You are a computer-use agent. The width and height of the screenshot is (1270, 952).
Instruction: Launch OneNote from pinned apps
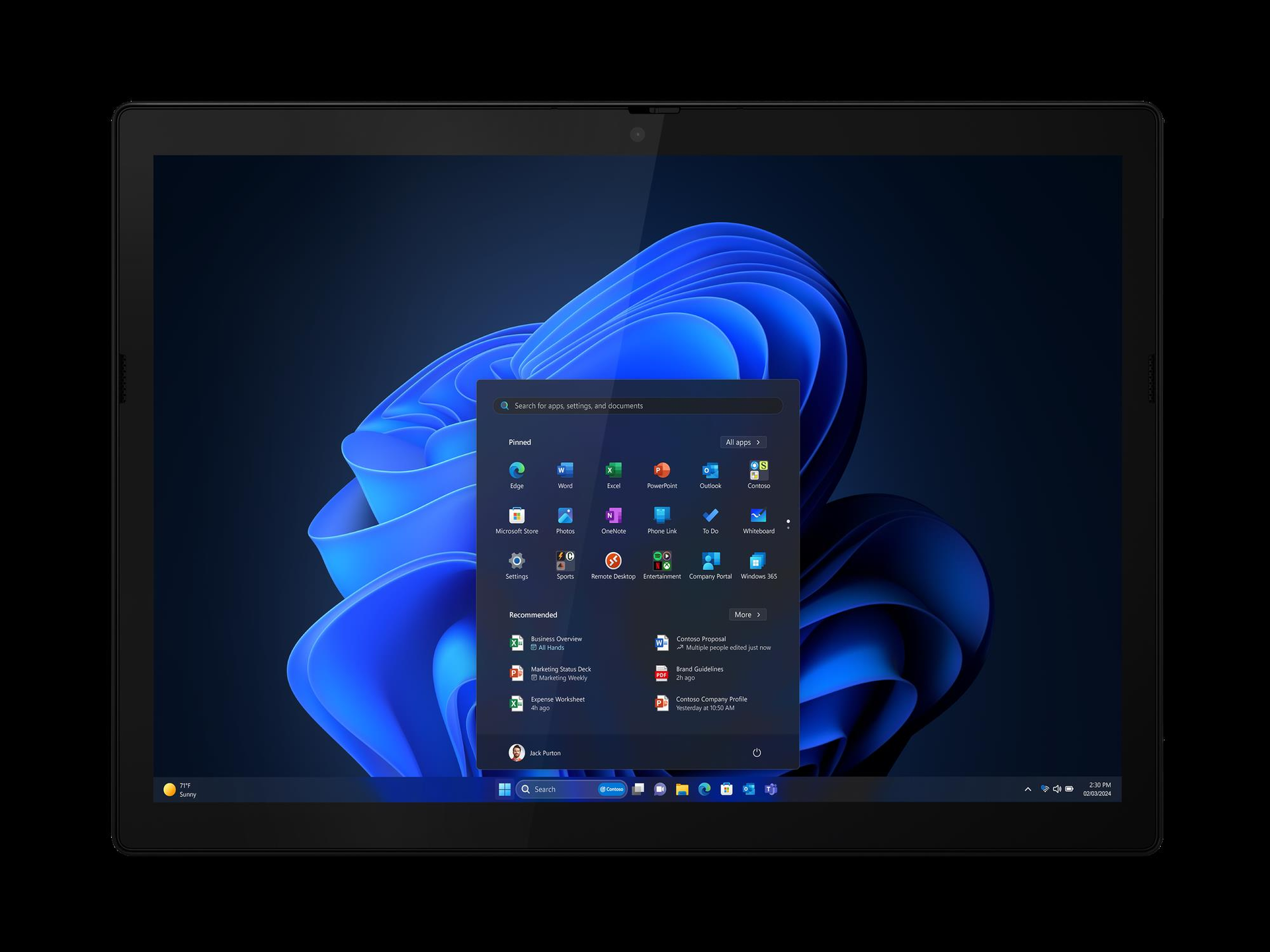click(x=613, y=516)
